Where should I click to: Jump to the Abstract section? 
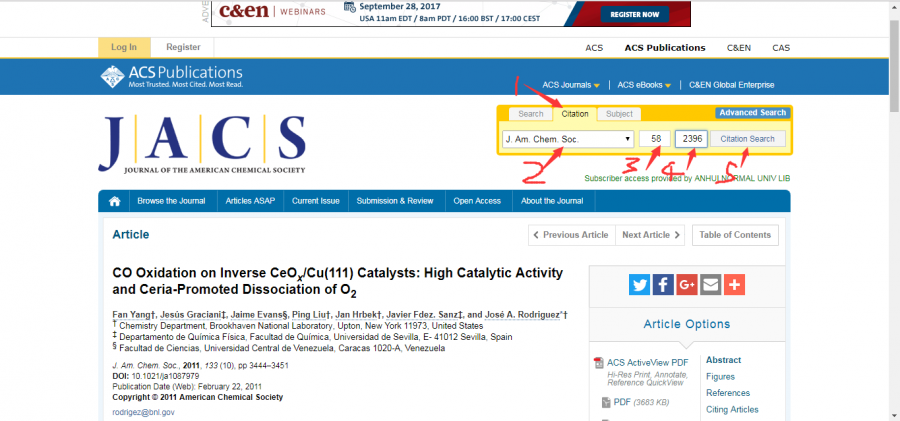click(723, 360)
